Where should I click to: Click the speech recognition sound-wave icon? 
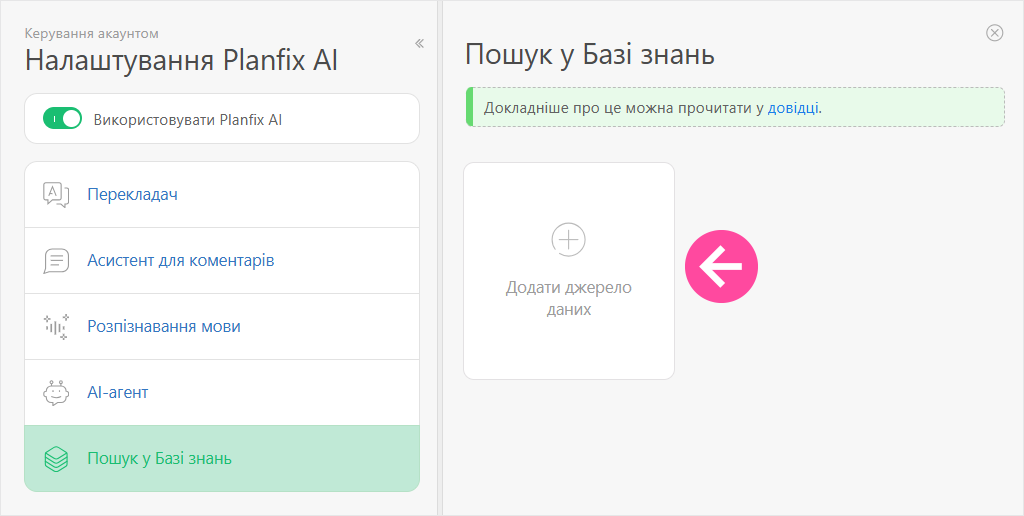tap(56, 327)
